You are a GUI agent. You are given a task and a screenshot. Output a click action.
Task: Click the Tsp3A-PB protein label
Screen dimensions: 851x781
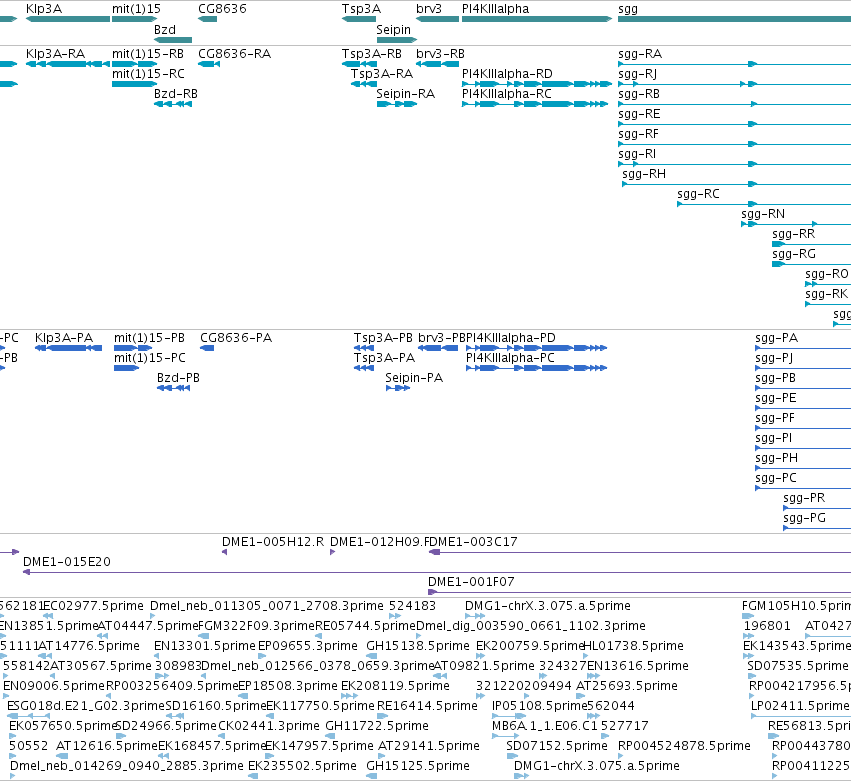[383, 338]
